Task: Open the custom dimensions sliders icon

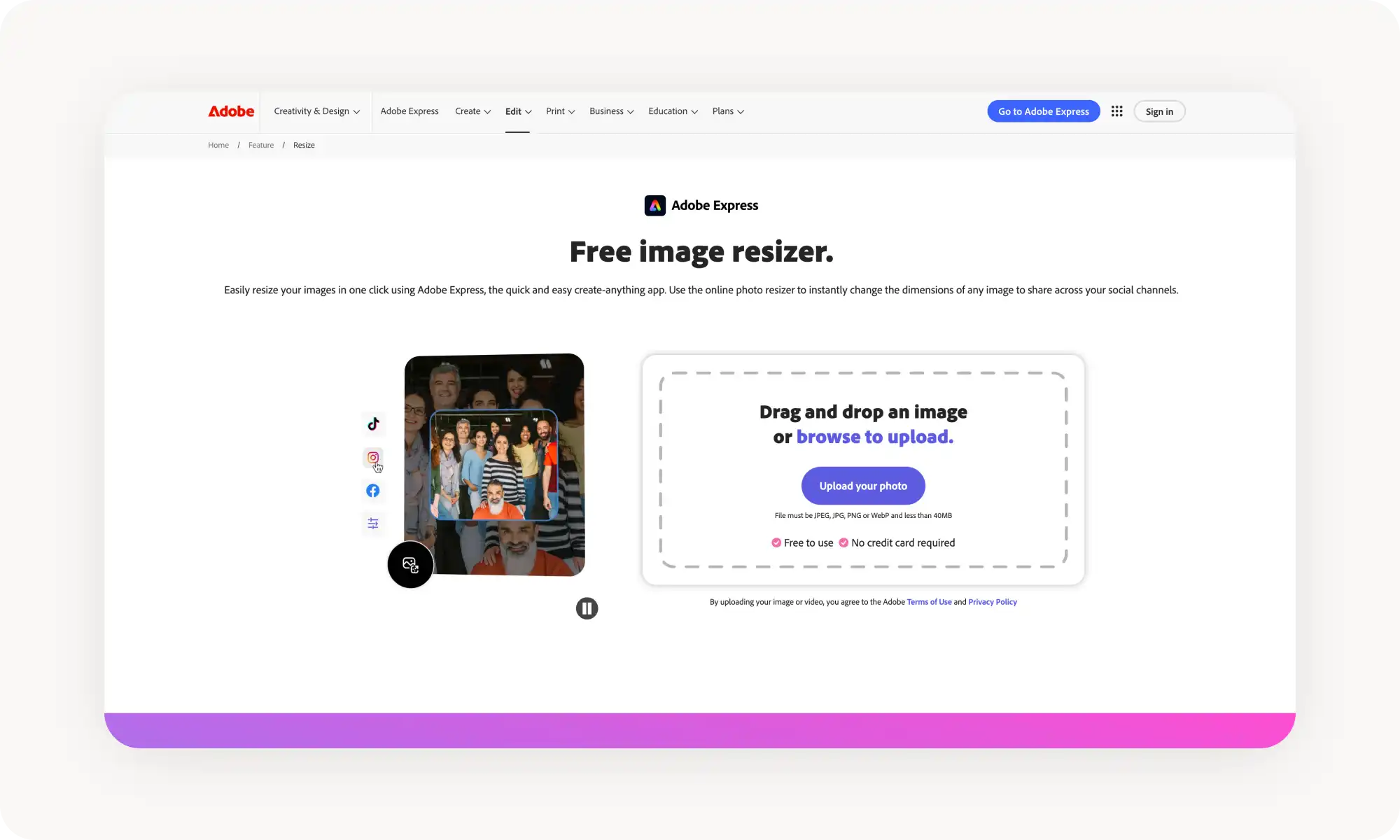Action: 373,523
